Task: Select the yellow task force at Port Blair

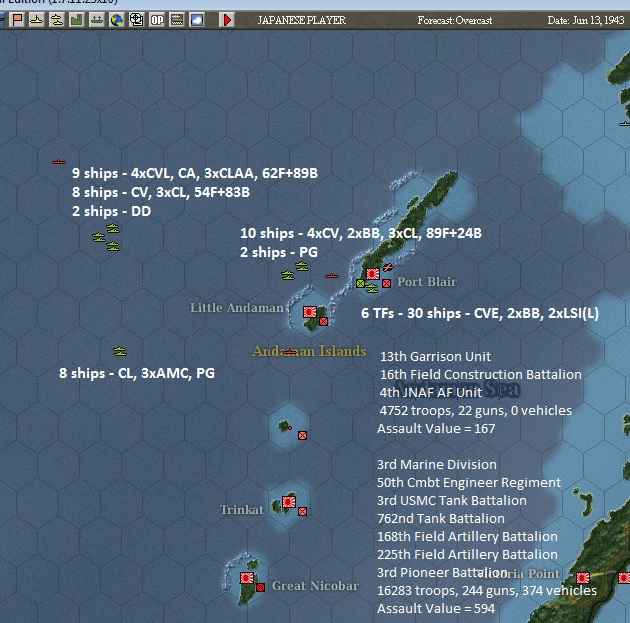Action: pos(372,288)
